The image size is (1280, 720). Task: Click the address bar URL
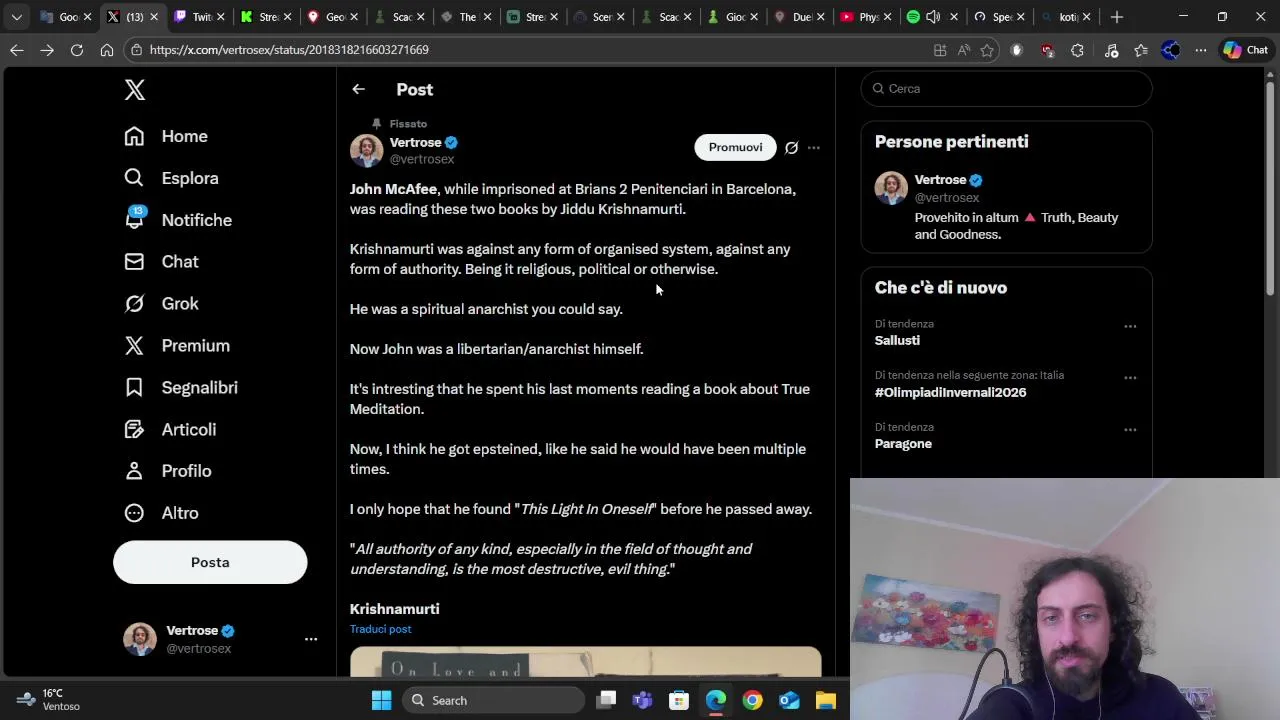click(x=289, y=50)
